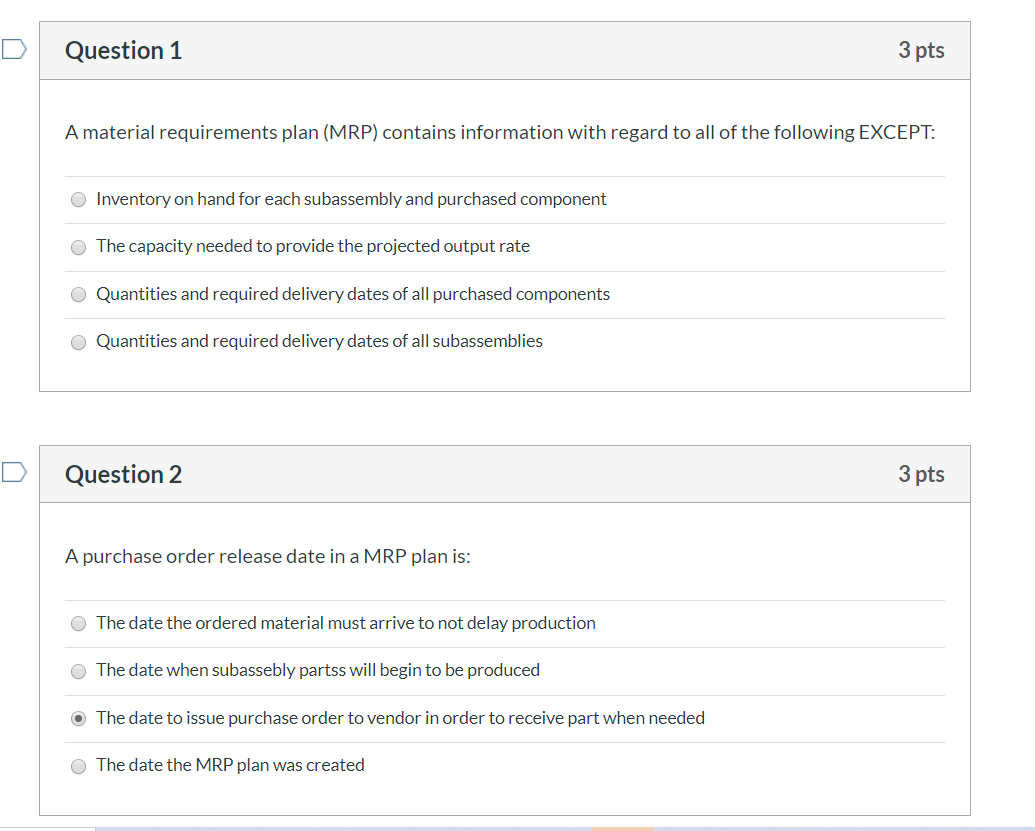Click the already-selected issue purchase order option

78,717
